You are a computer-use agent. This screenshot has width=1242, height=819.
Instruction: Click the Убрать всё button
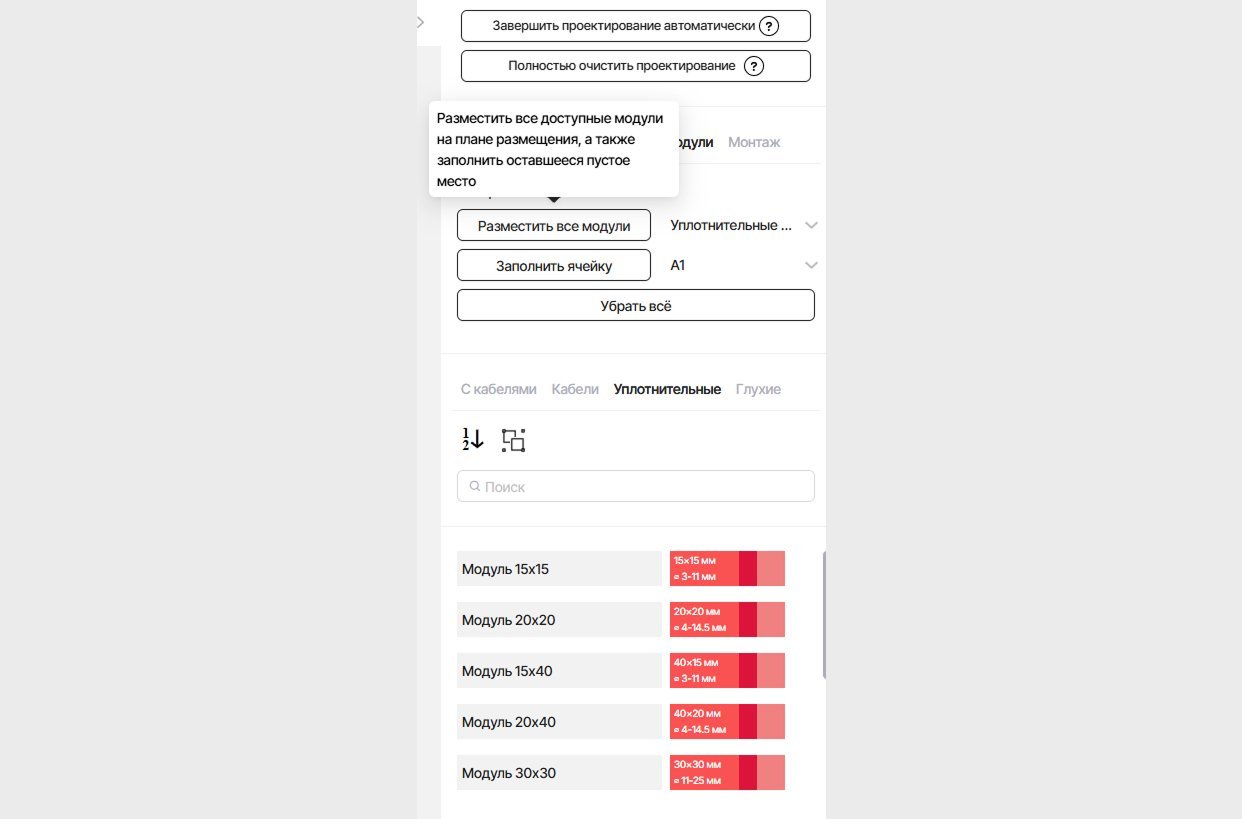coord(636,306)
